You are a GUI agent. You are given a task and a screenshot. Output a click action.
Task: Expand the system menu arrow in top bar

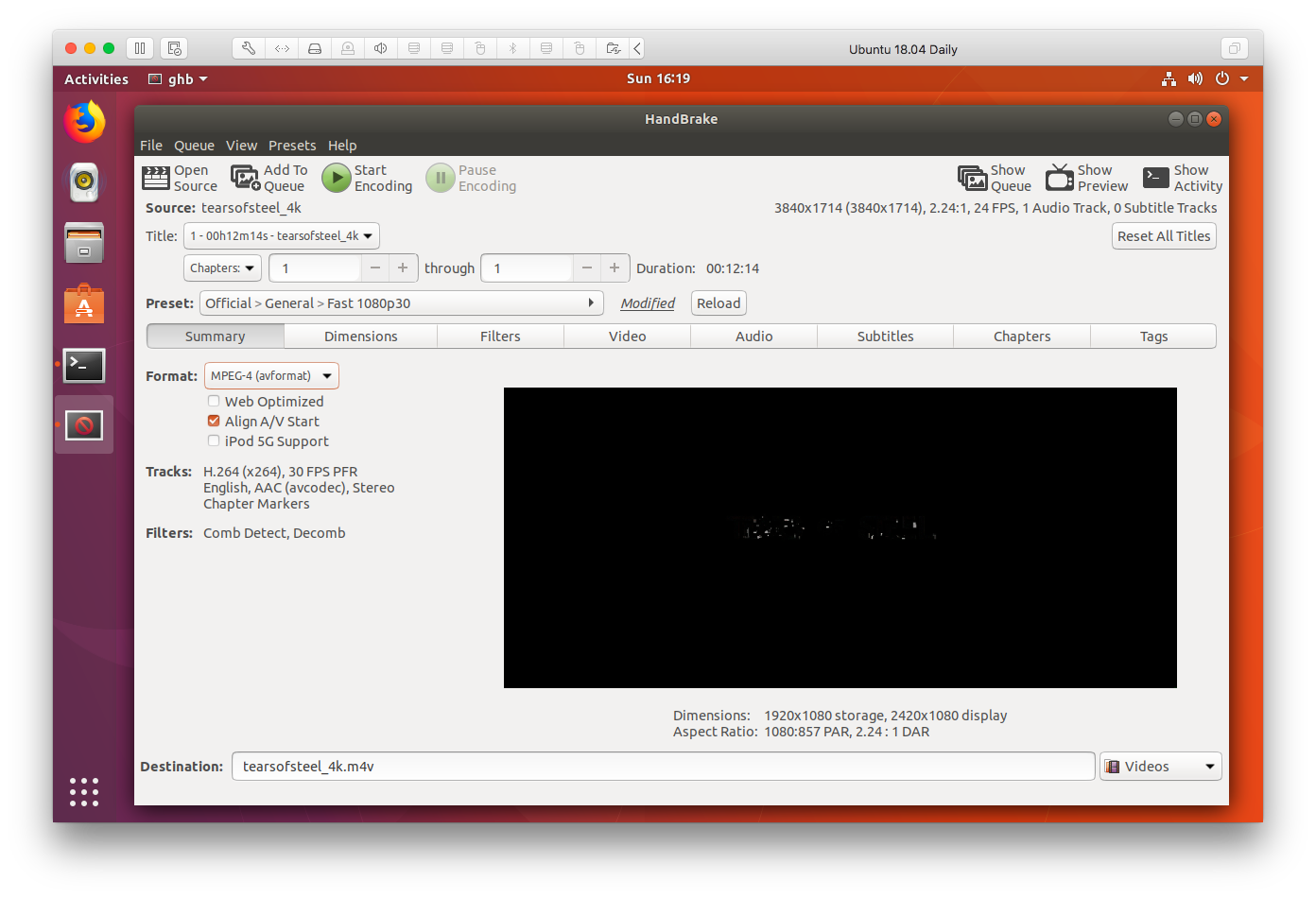click(1244, 78)
